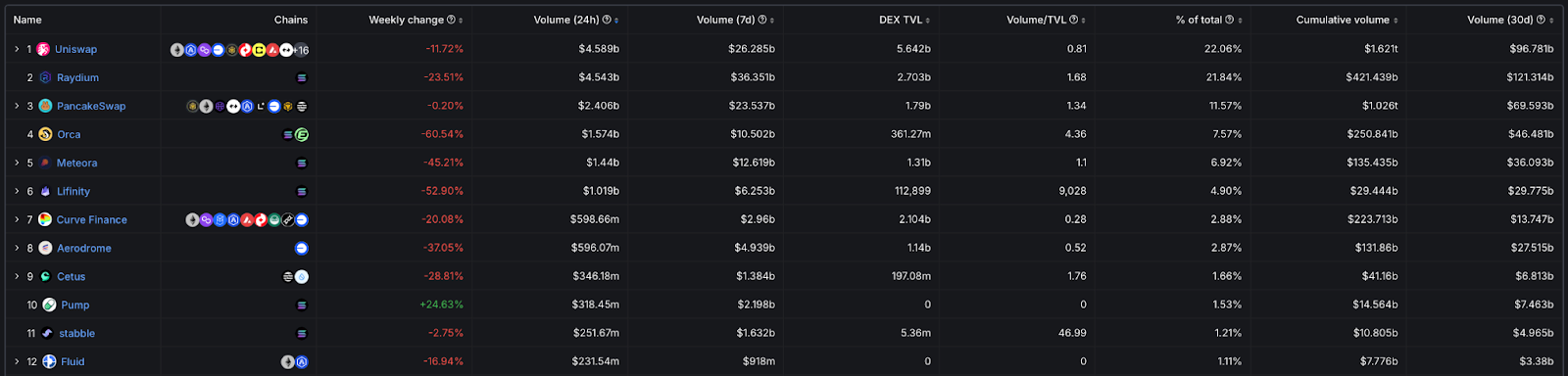Click the help icon next to Weekly change
The height and width of the screenshot is (376, 1568).
point(451,20)
